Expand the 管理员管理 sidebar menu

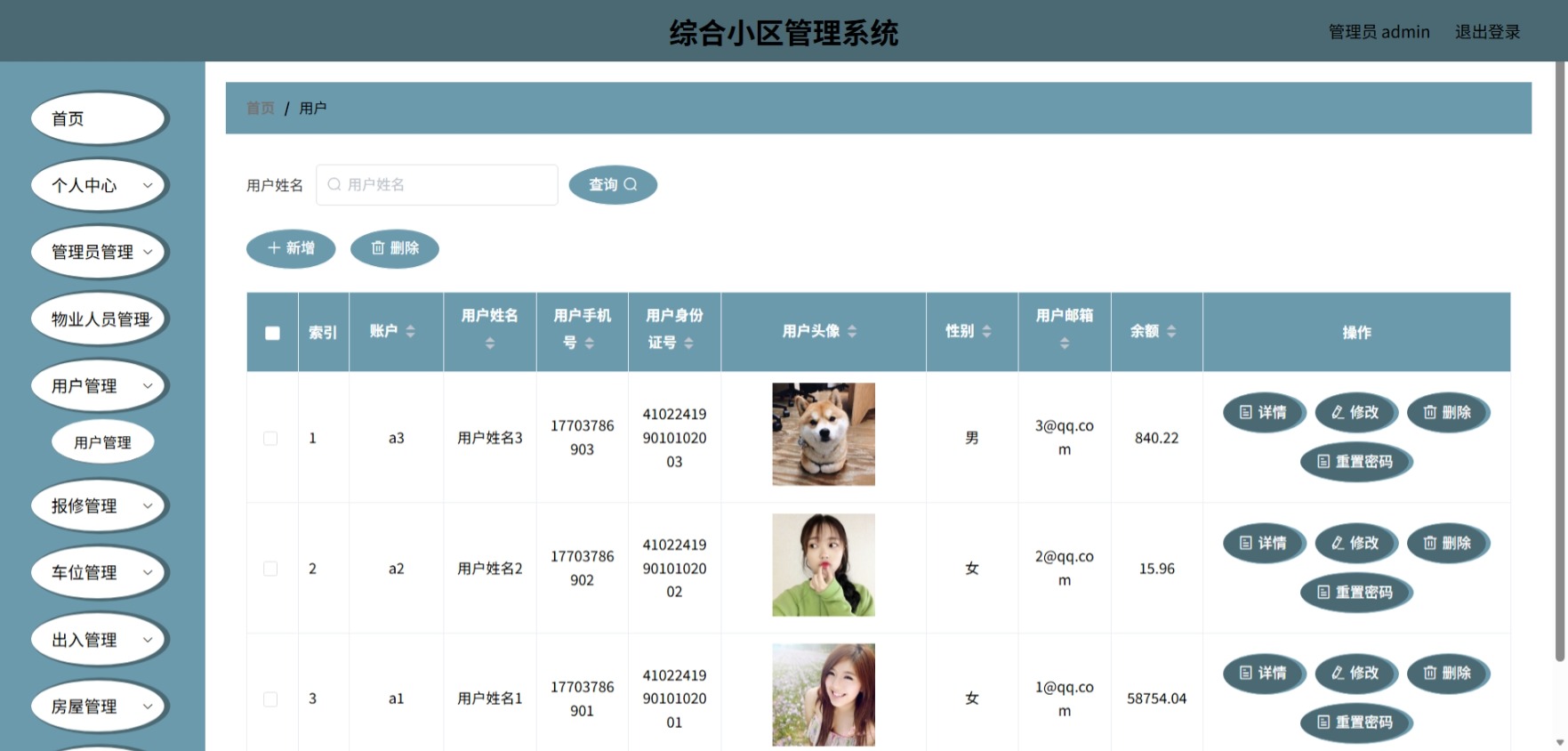point(100,252)
